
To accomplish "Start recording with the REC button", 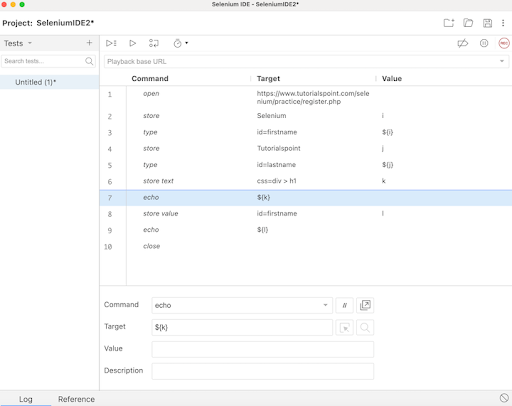I will pos(504,43).
